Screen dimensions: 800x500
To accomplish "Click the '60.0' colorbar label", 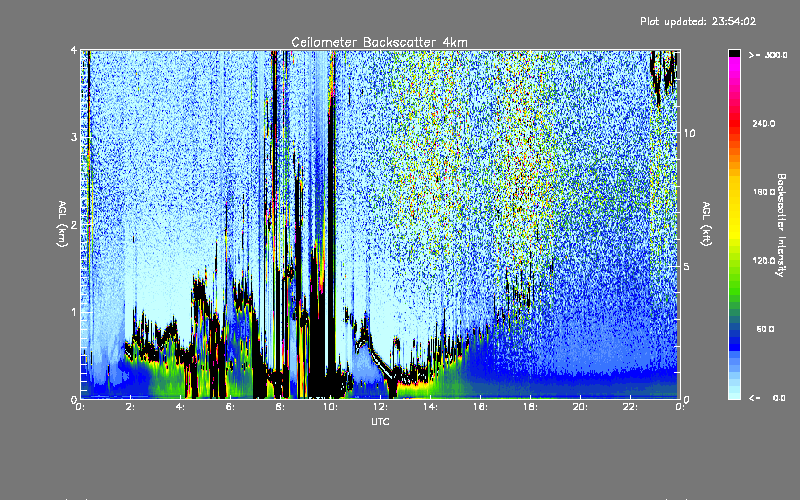I will (765, 330).
